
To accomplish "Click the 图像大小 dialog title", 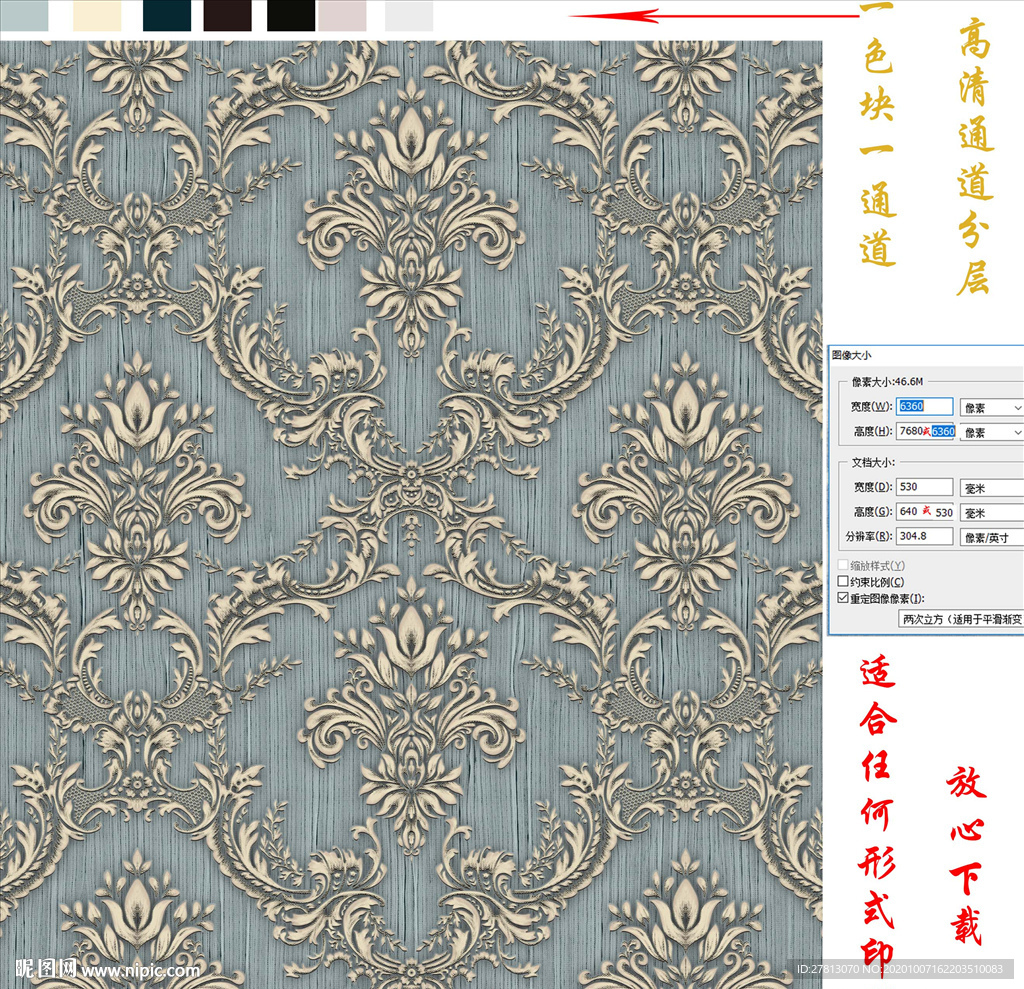I will click(x=852, y=355).
